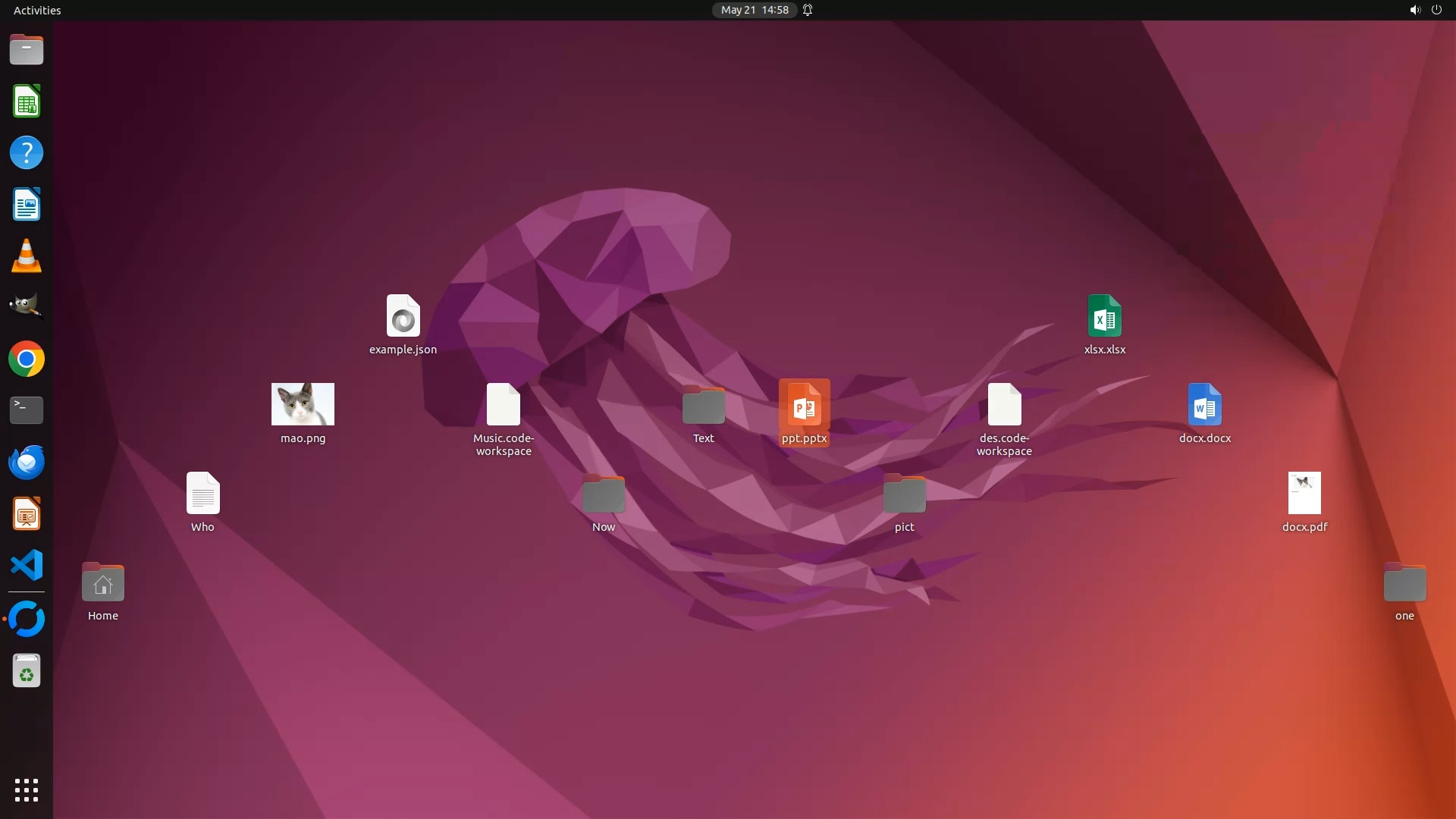Click the date and time clock
1456x819 pixels.
point(754,10)
